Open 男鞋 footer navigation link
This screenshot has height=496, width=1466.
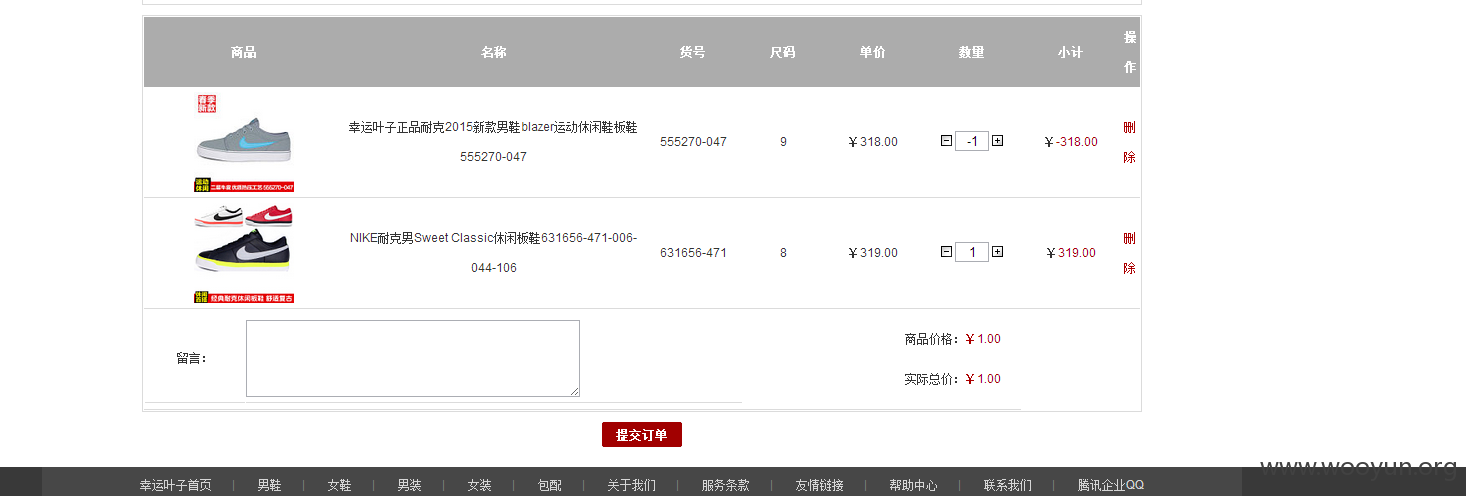[269, 485]
